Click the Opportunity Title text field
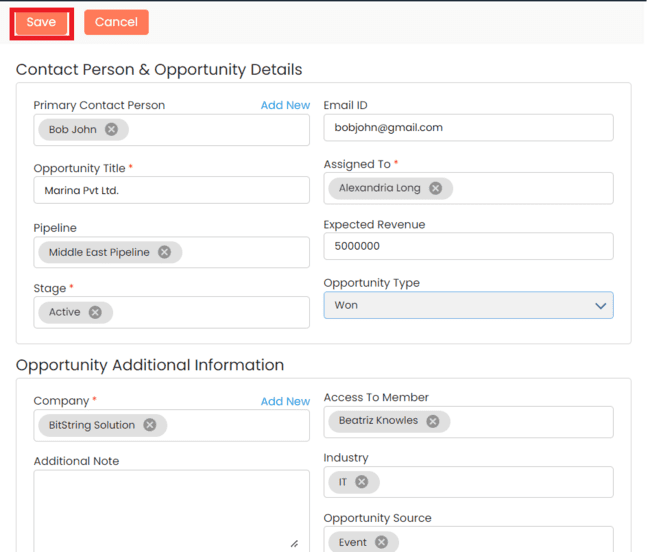Viewport: 650px width, 552px height. 171,190
